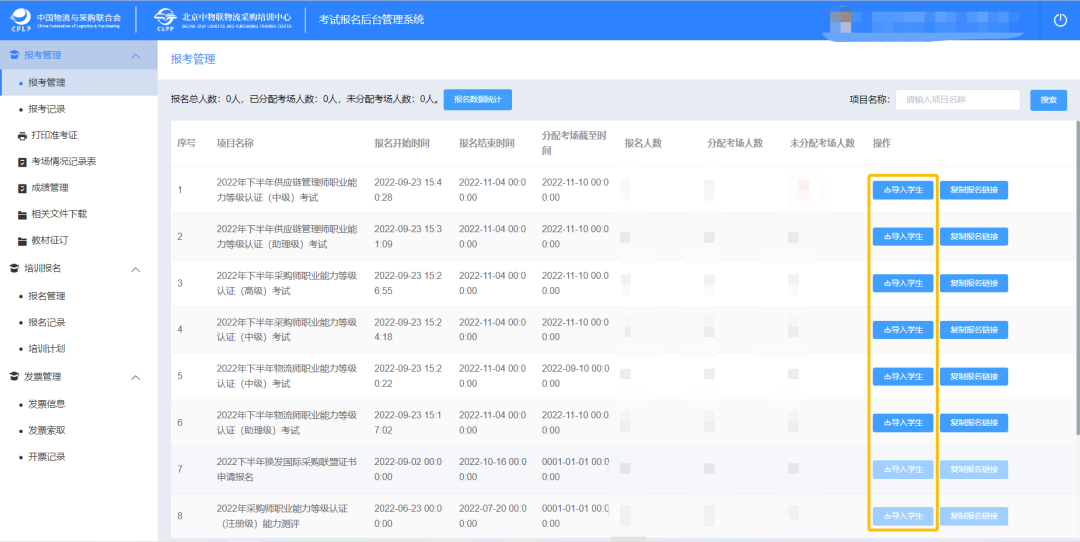
Task: Click the 报名结束时间 column header
Action: coord(487,143)
